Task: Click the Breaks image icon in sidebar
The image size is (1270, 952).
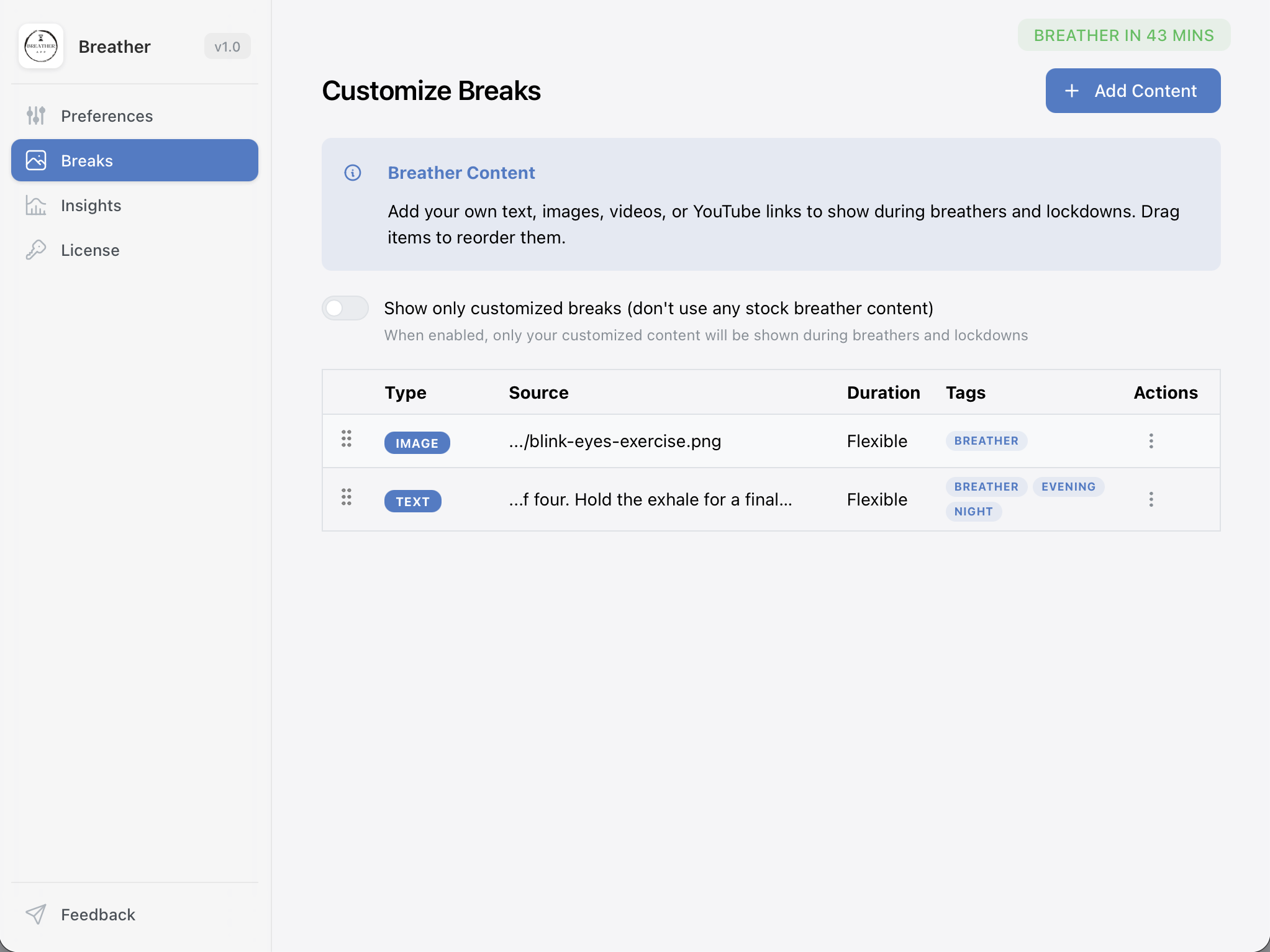Action: (36, 160)
